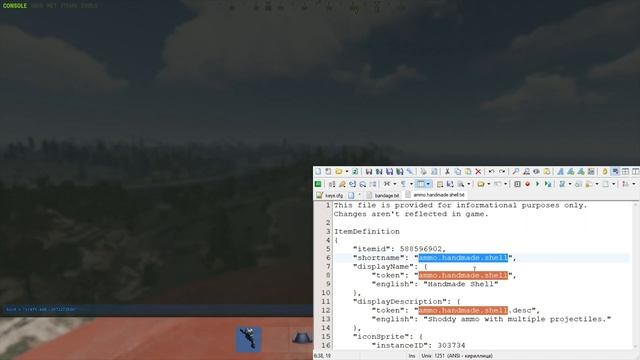Image resolution: width=640 pixels, height=360 pixels.
Task: Toggle the highlighted column selection icon
Action: tap(420, 184)
